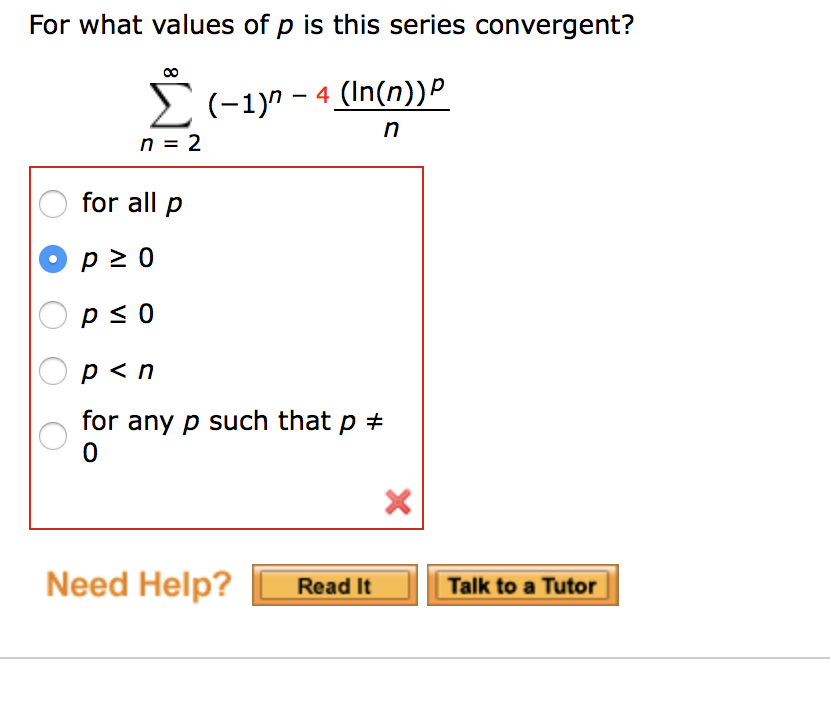Select the 'p ≤ 0' option
The image size is (830, 728).
53,314
